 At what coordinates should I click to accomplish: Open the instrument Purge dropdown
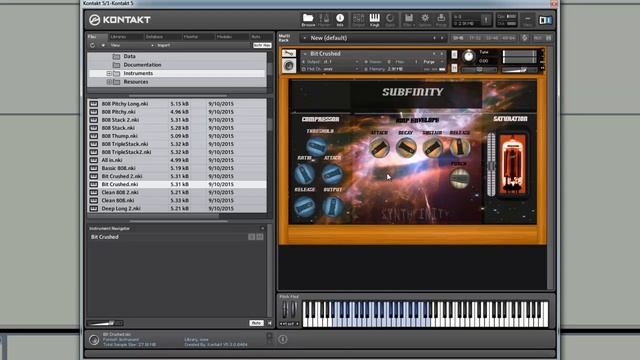[433, 62]
